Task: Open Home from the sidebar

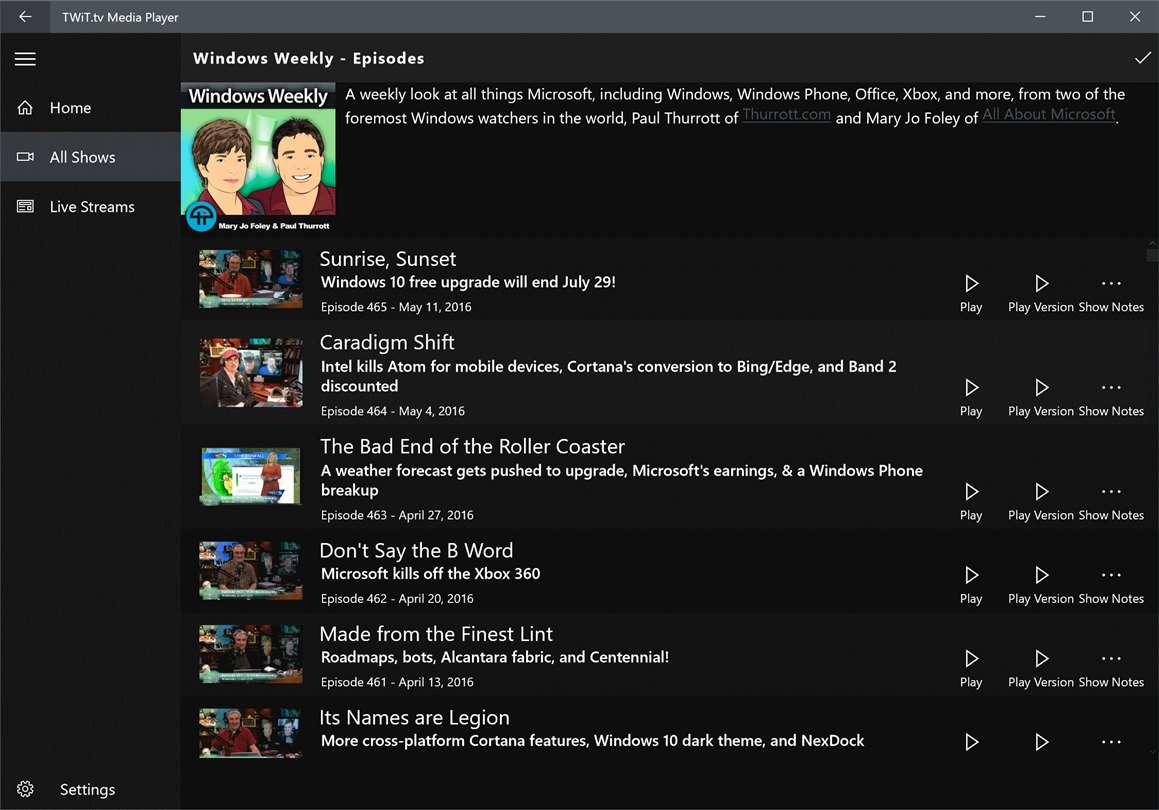Action: click(90, 108)
